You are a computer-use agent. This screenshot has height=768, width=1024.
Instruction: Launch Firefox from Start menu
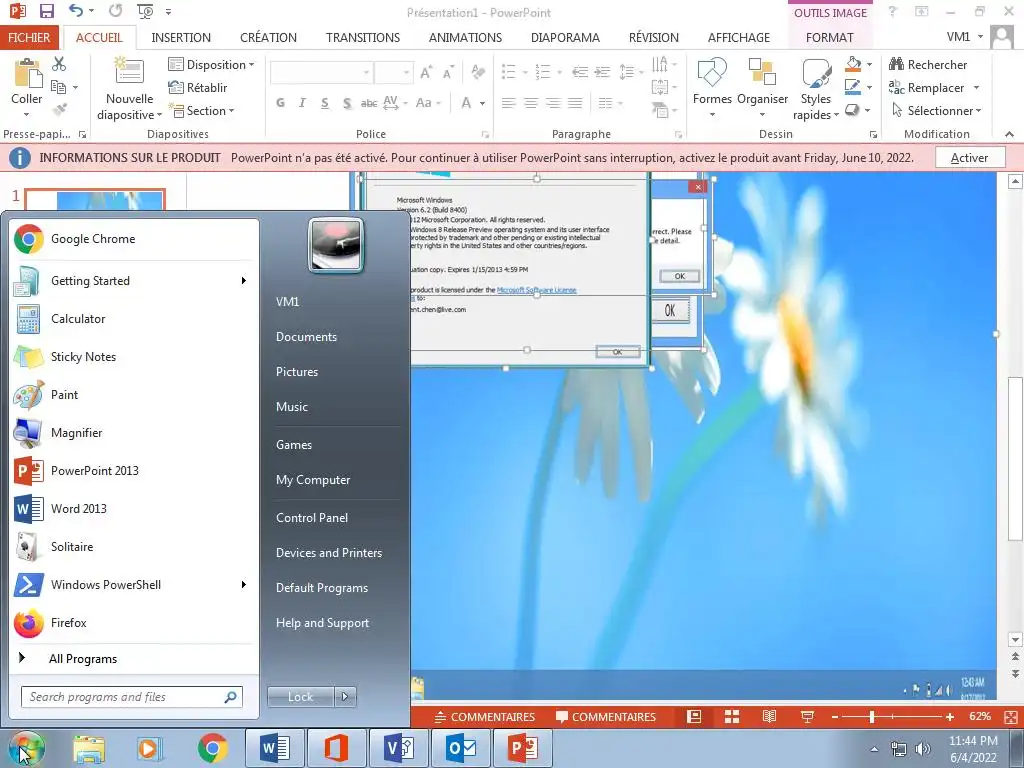135,622
